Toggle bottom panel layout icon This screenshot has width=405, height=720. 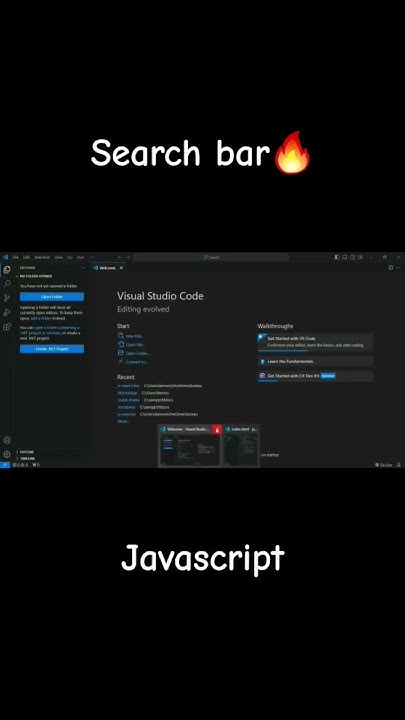tap(345, 257)
